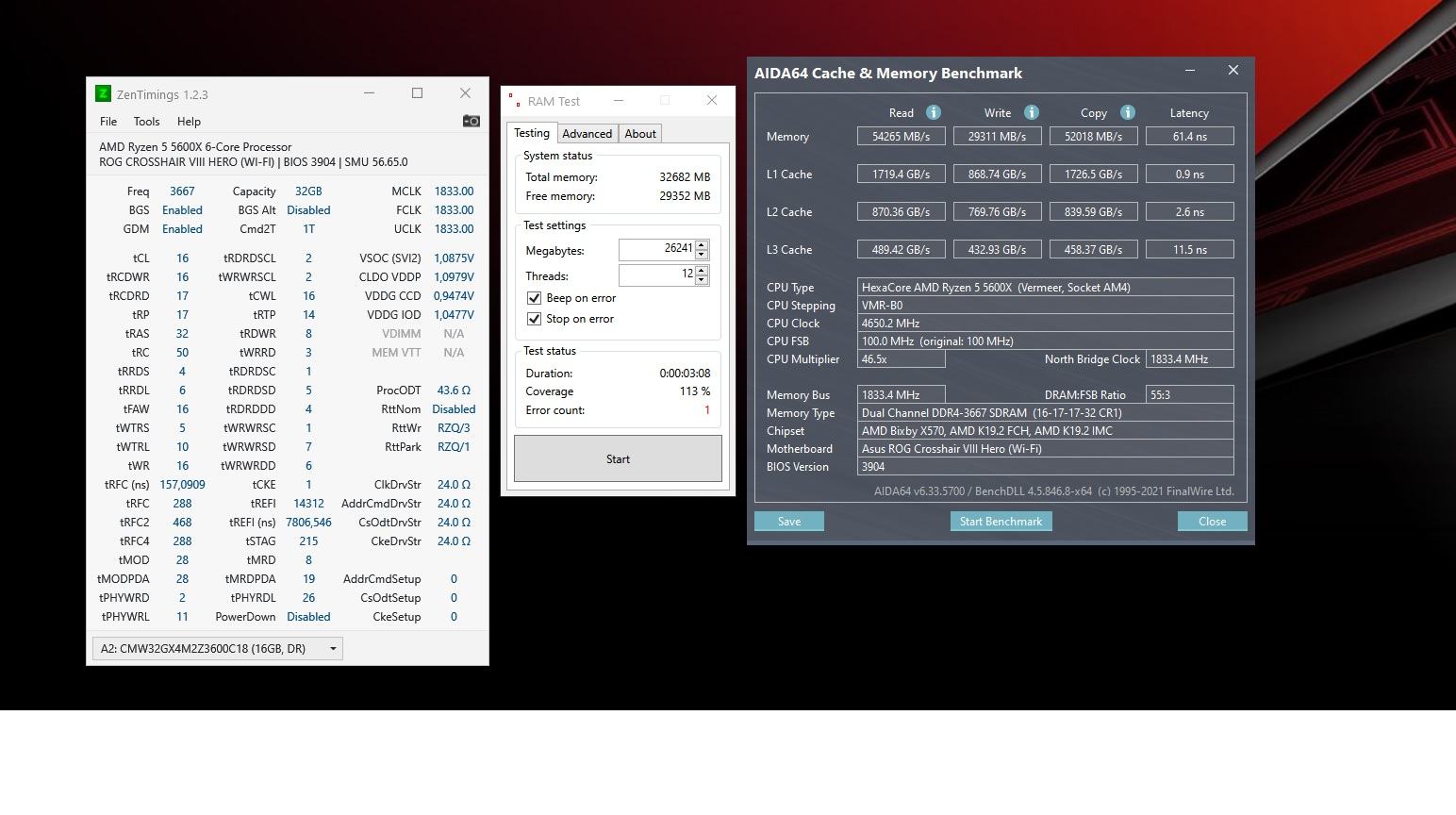Screen dimensions: 1456x815
Task: Click the Close button at the bottom of AIDA64
Action: pyautogui.click(x=1212, y=522)
